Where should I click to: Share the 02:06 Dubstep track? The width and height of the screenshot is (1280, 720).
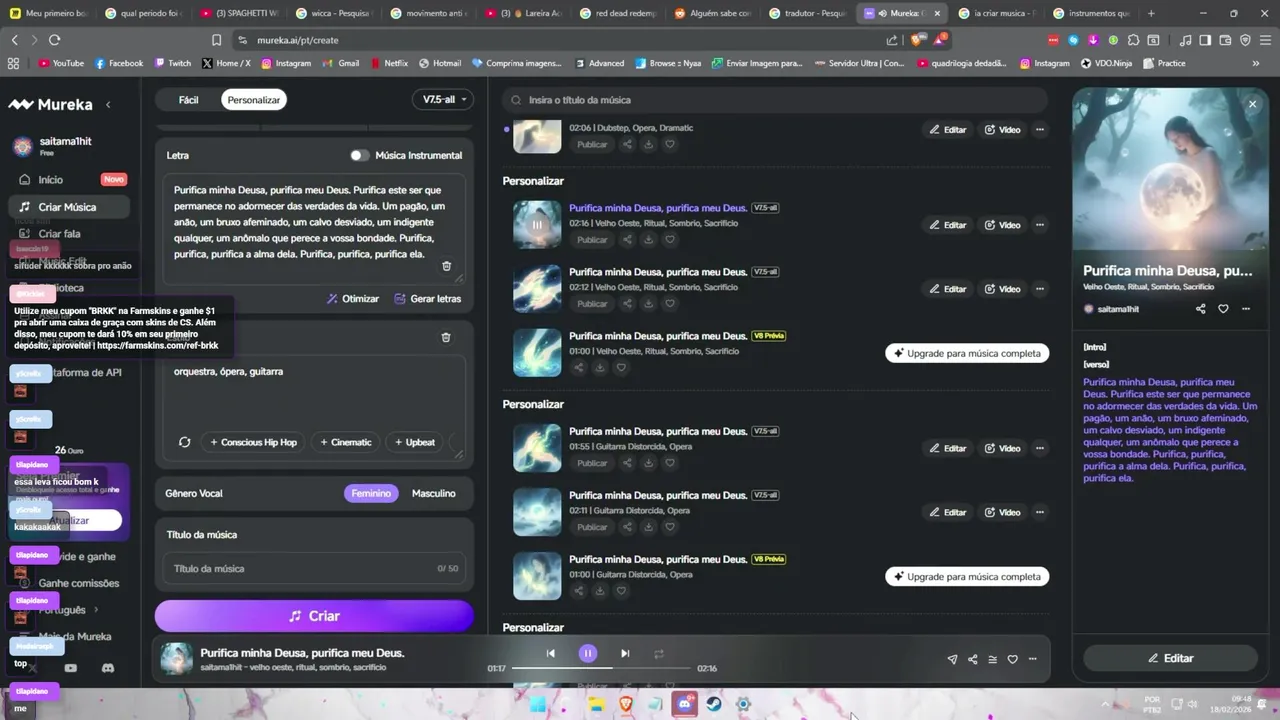coord(627,144)
